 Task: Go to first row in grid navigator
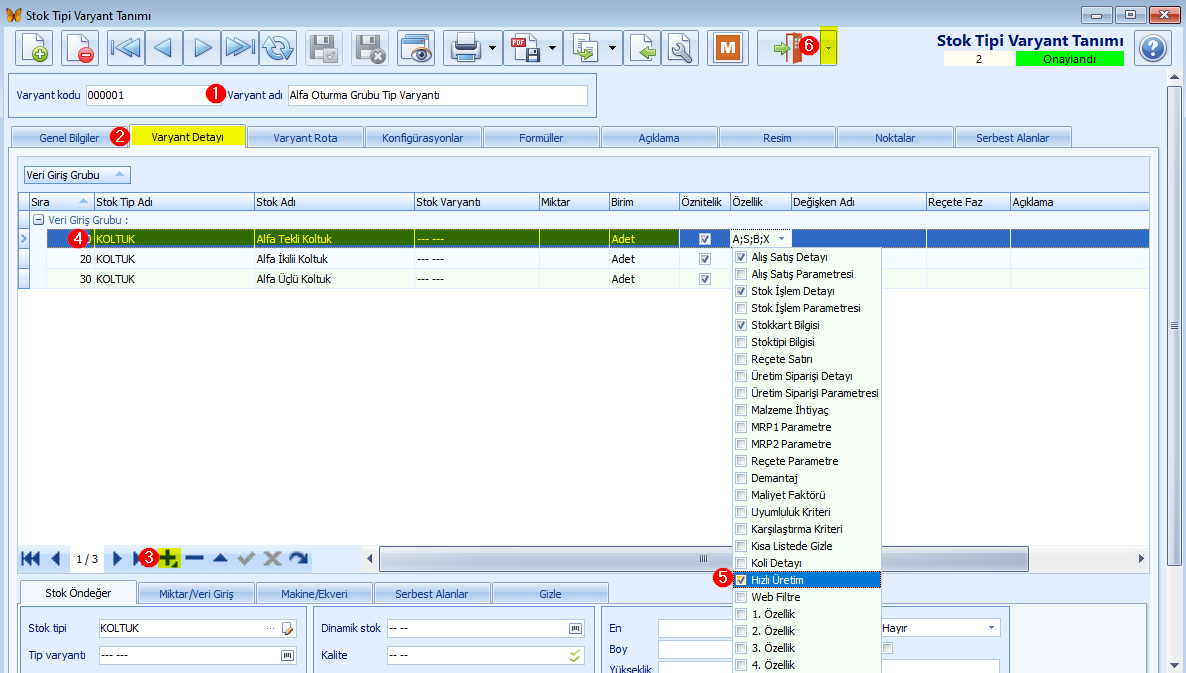[30, 559]
